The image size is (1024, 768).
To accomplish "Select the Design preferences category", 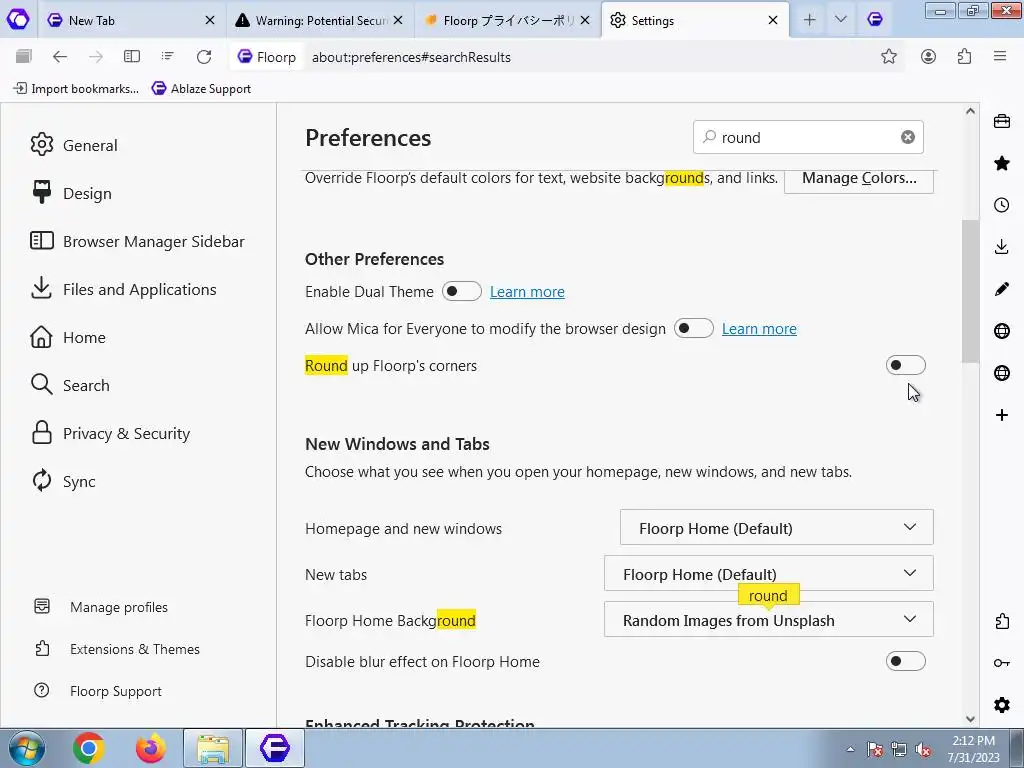I will pos(71,193).
